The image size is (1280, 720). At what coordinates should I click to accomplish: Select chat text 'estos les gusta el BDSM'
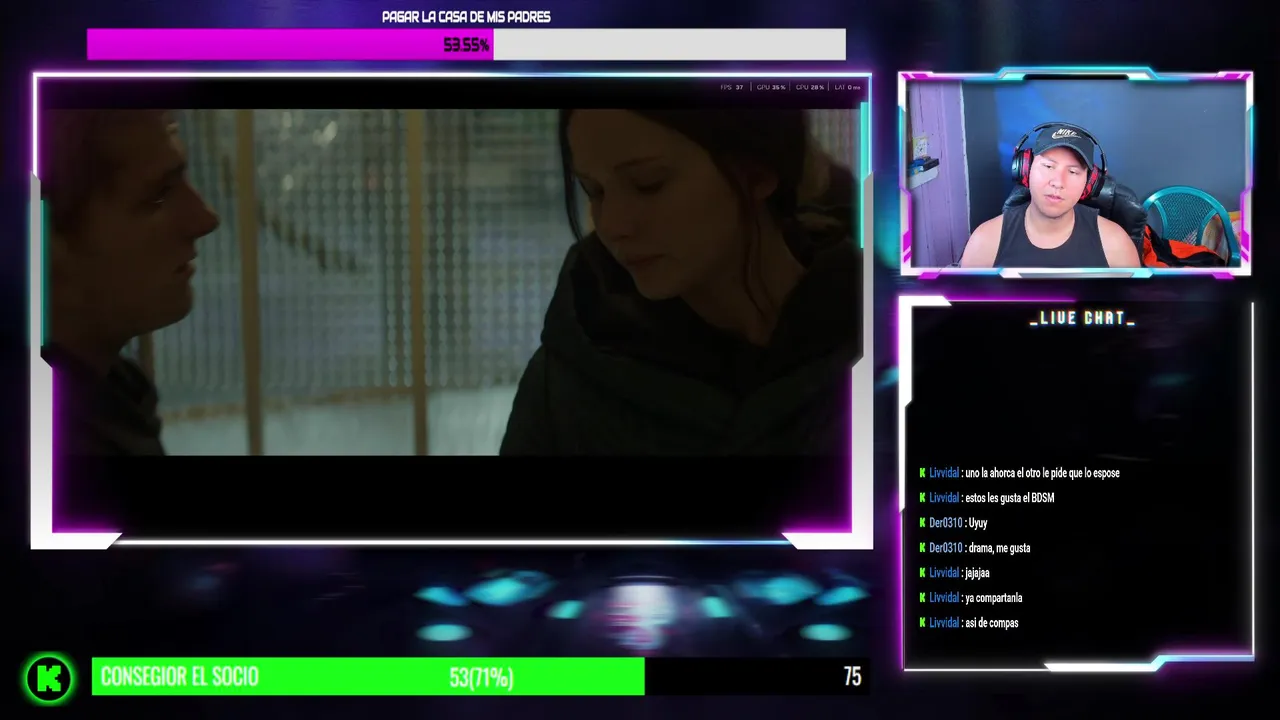coord(1010,498)
